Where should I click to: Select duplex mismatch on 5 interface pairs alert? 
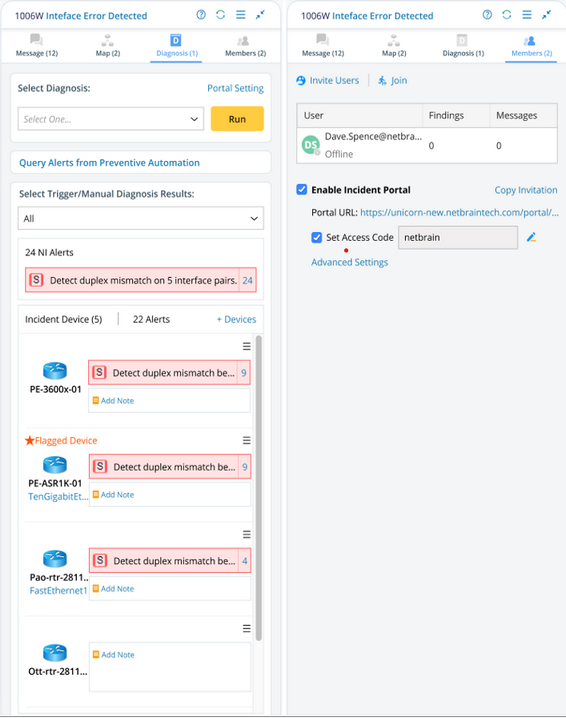133,280
